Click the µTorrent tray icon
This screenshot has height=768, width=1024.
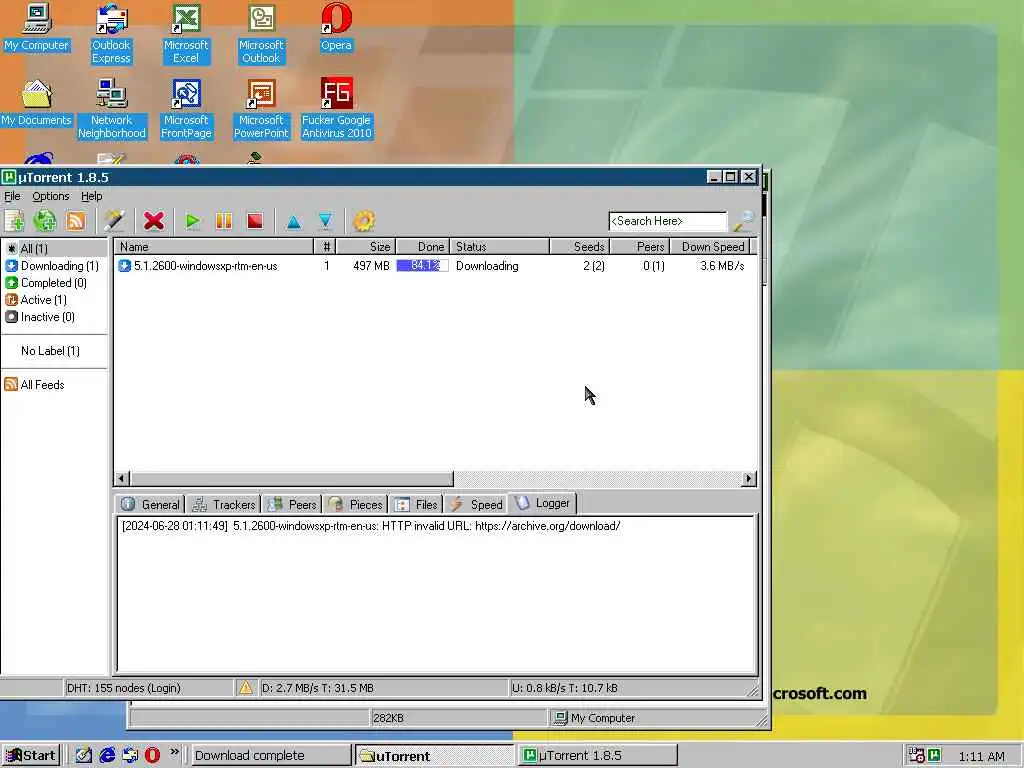tap(935, 756)
